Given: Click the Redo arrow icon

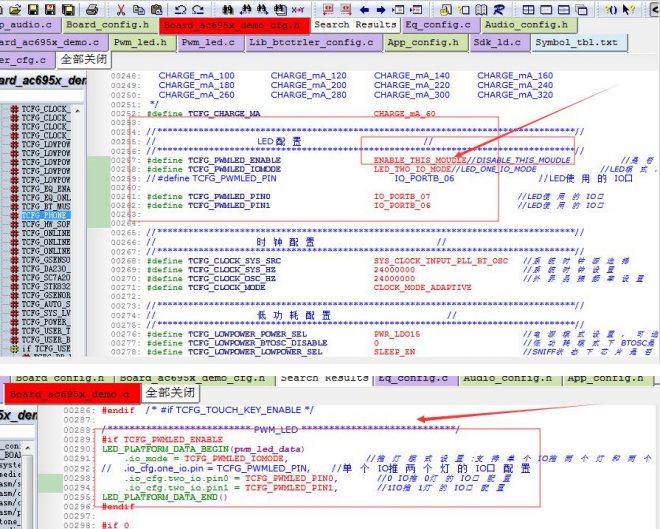Looking at the screenshot, I should point(198,9).
